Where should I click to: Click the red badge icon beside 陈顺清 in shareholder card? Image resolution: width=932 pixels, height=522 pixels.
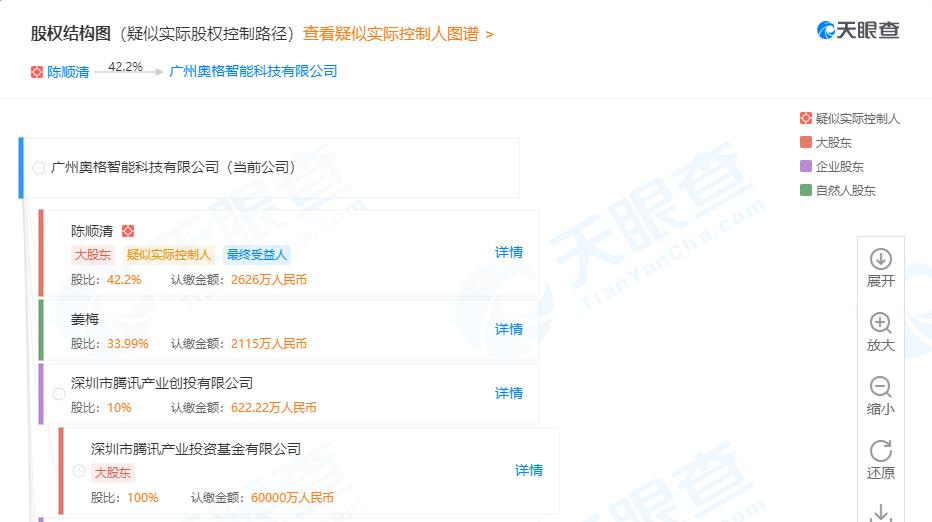[128, 231]
